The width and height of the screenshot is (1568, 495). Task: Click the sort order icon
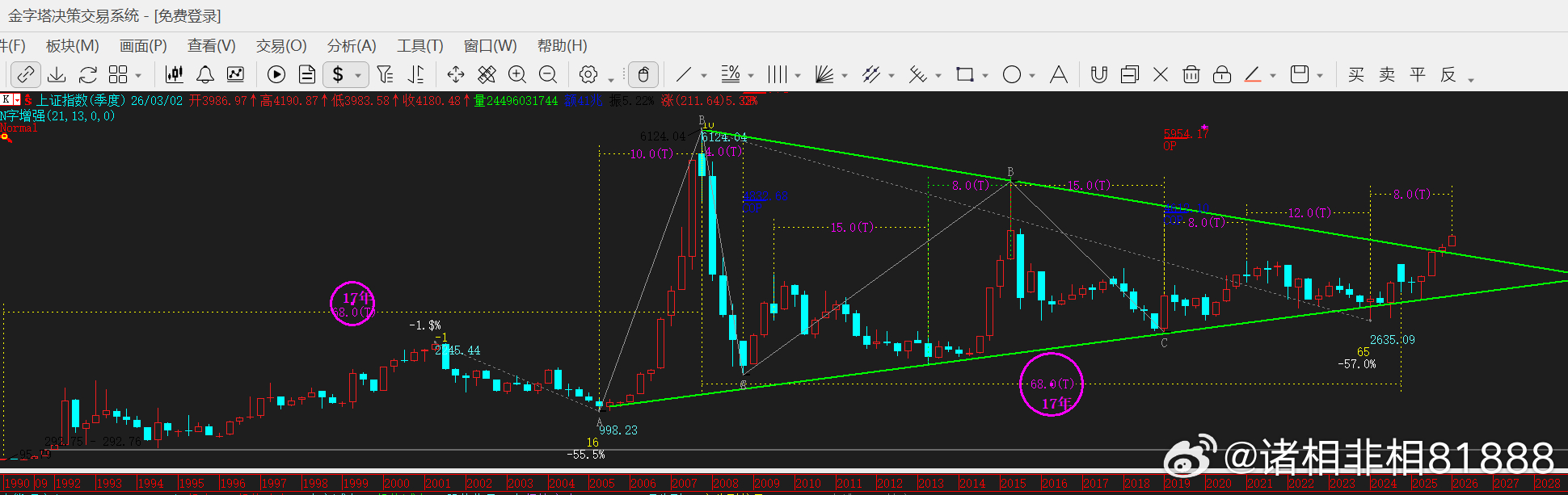416,74
